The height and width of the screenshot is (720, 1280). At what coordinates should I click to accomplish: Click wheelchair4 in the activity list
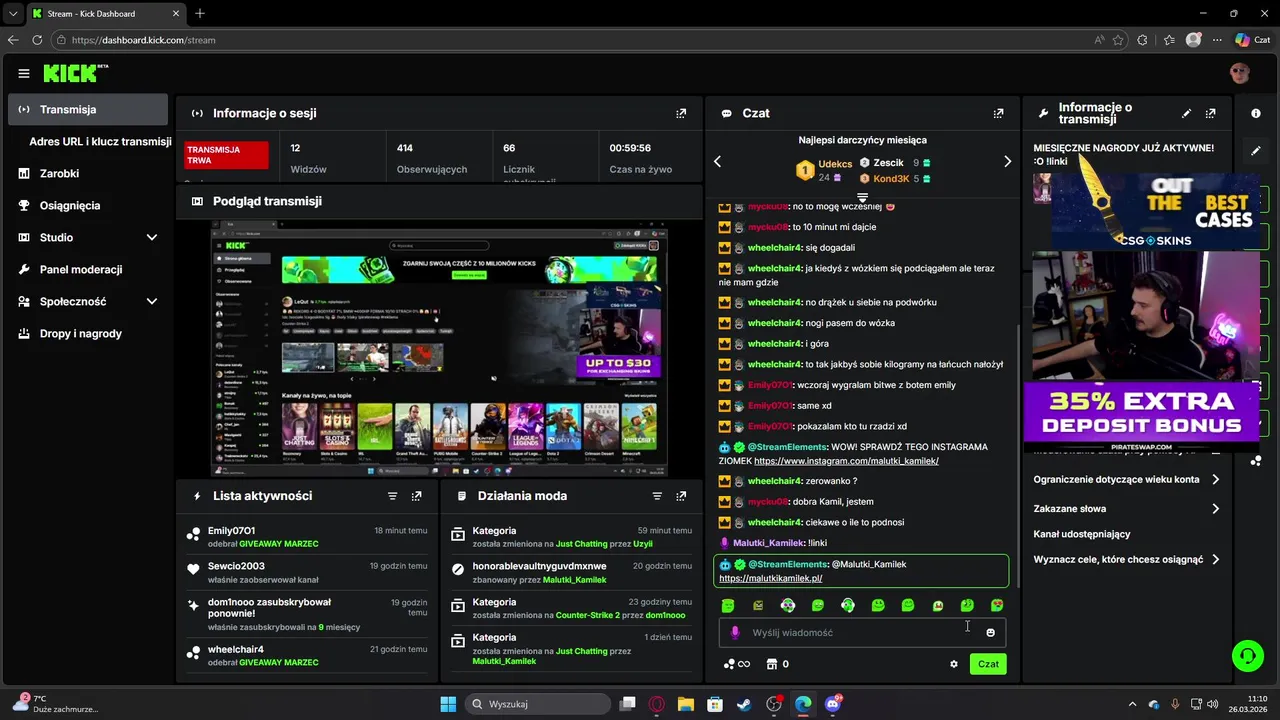(x=236, y=649)
